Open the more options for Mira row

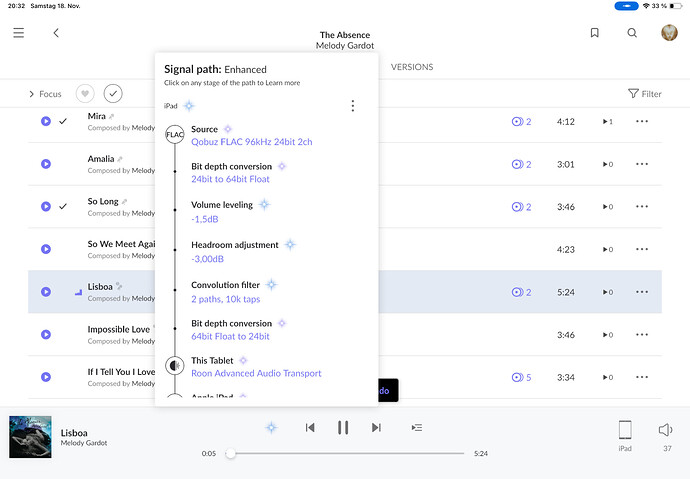tap(642, 121)
